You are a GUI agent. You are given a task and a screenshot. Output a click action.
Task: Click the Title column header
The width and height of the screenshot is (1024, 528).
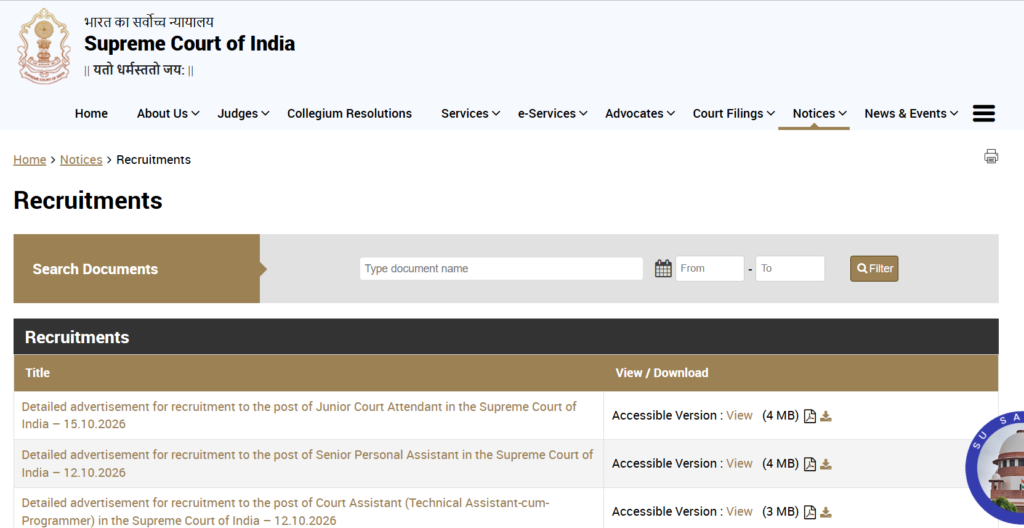37,372
